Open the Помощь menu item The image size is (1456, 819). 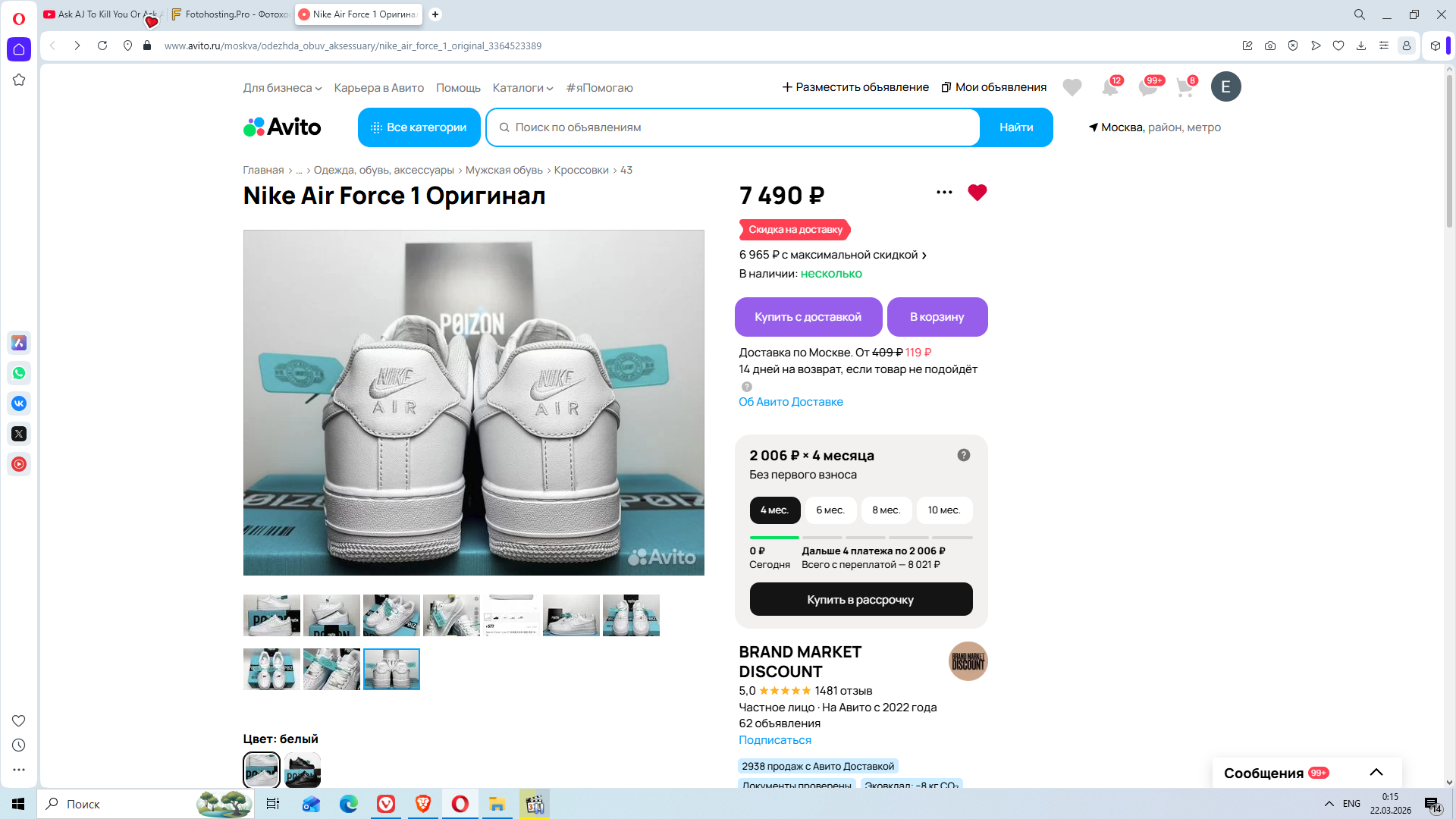click(x=458, y=88)
